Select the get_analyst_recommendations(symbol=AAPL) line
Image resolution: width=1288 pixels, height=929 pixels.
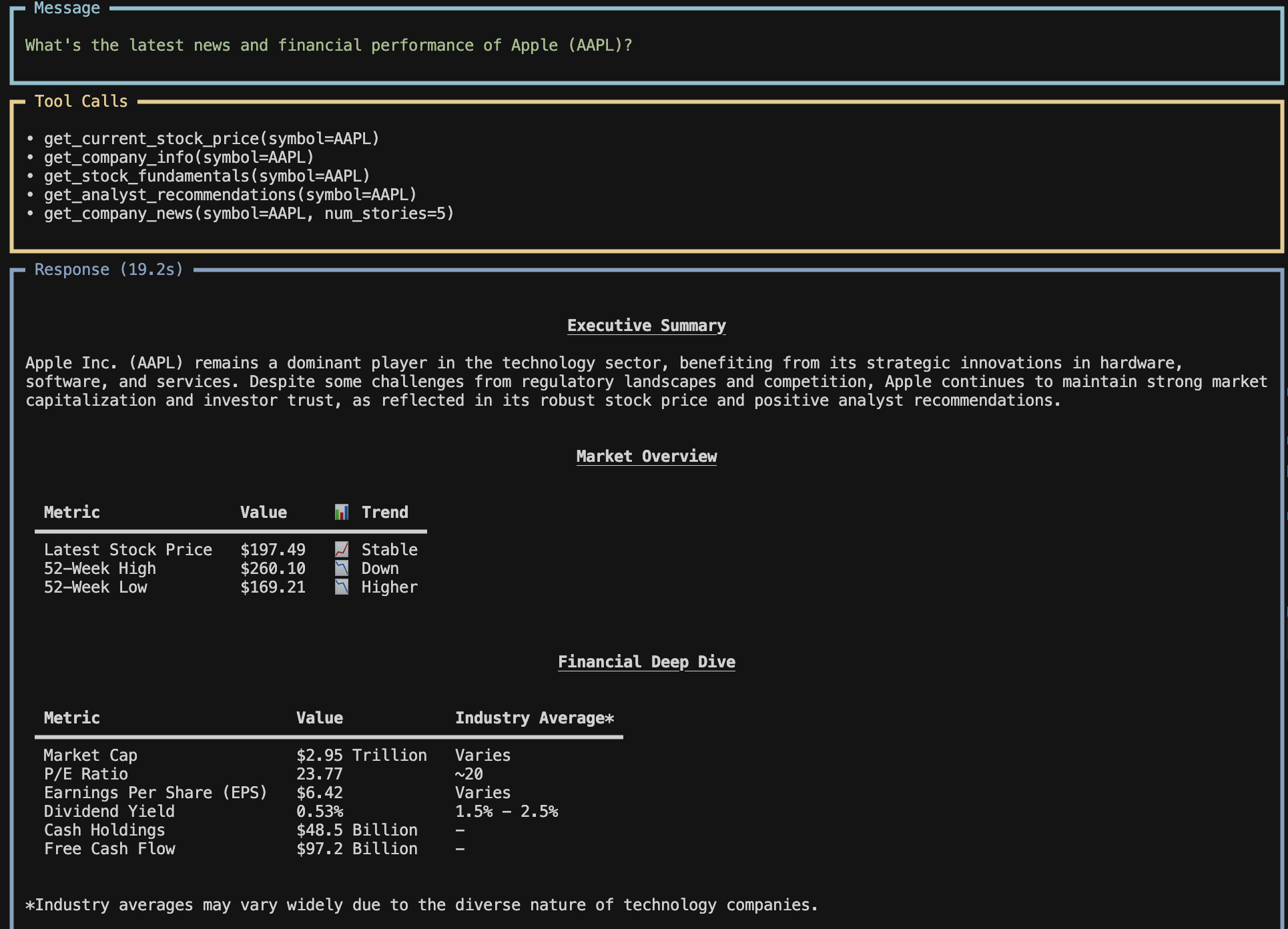point(230,195)
